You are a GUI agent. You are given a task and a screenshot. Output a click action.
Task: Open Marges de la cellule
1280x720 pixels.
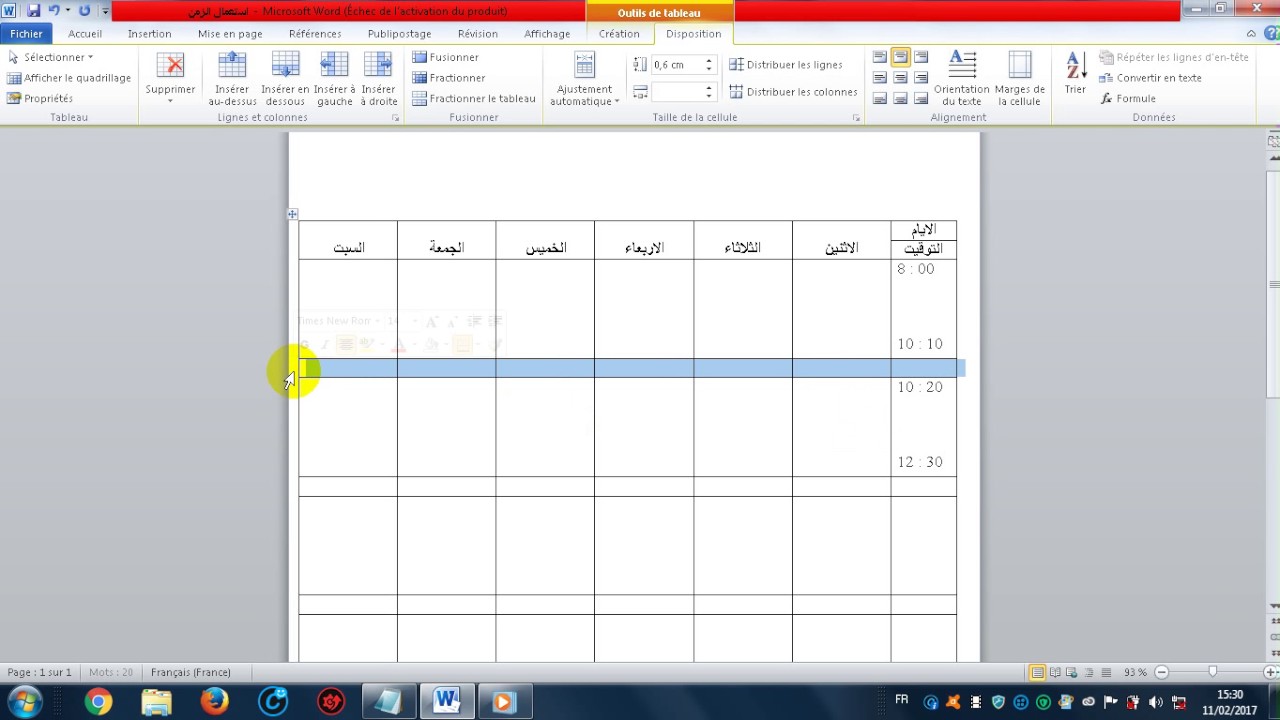pos(1019,79)
